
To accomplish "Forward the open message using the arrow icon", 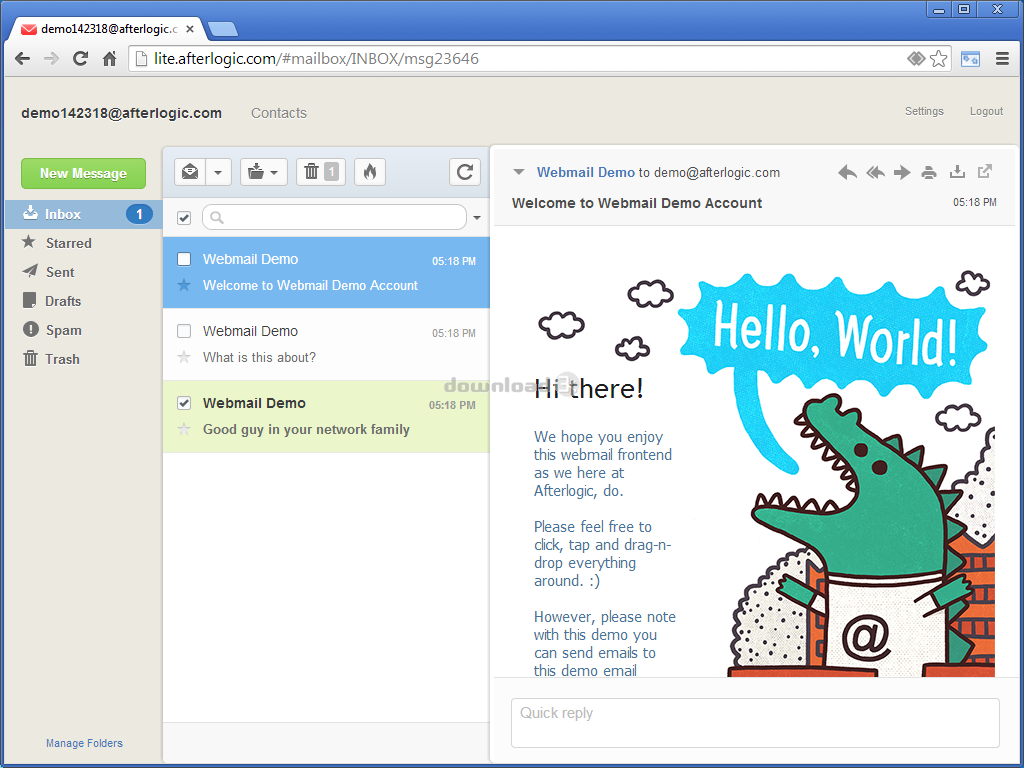I will tap(902, 172).
